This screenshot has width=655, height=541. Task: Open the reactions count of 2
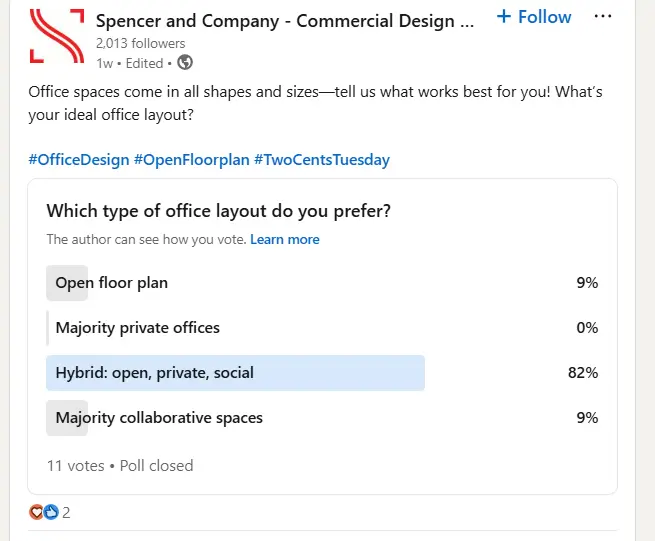[66, 512]
